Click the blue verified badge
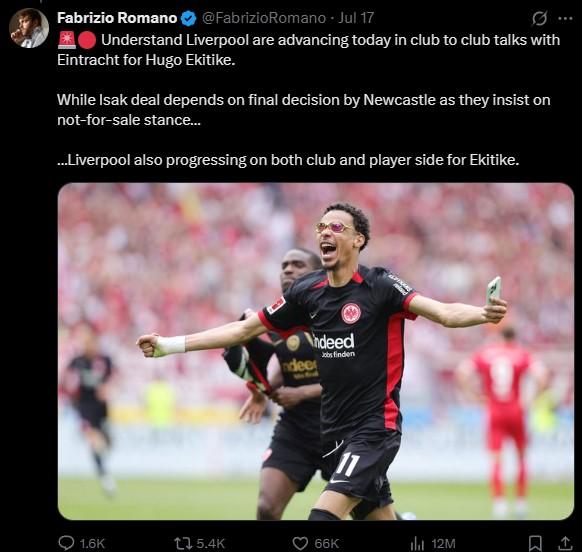The image size is (582, 552). pyautogui.click(x=189, y=18)
